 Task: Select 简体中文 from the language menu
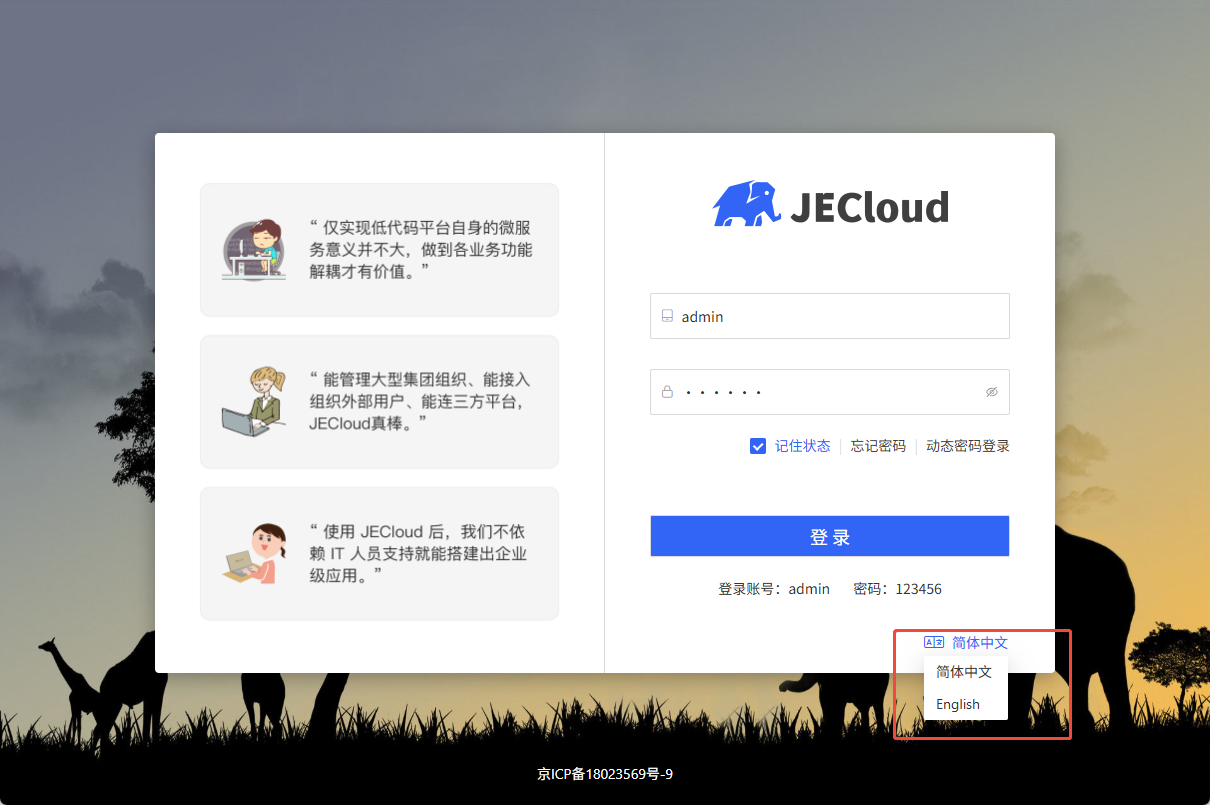pyautogui.click(x=964, y=672)
